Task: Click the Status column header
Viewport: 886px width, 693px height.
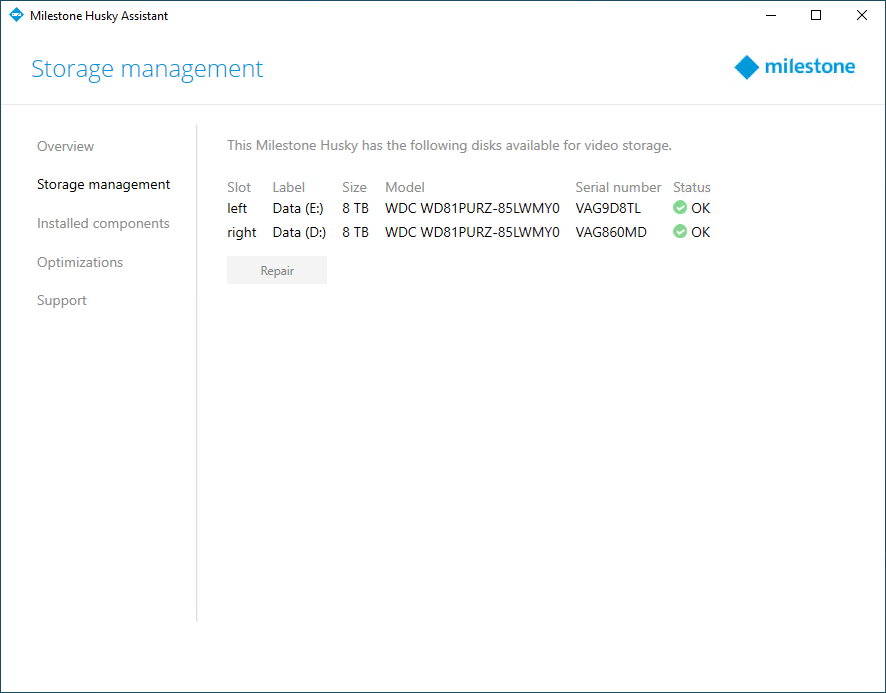Action: click(x=692, y=187)
